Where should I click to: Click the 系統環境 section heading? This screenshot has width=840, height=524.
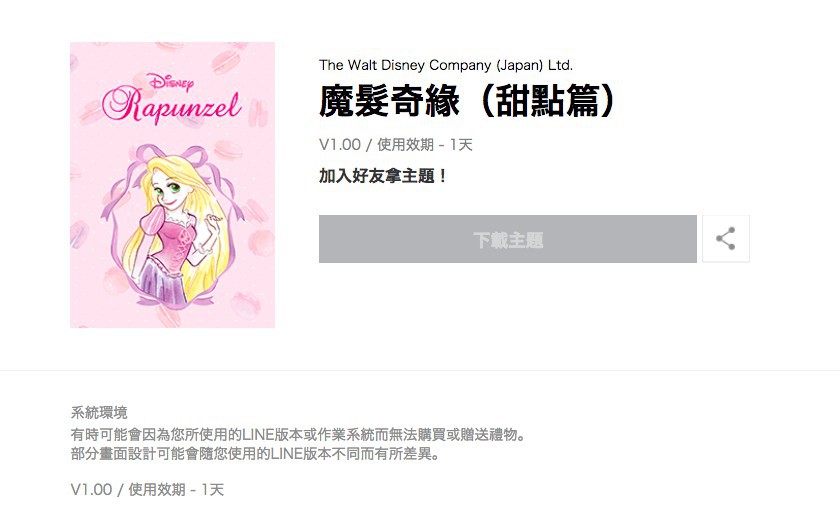pyautogui.click(x=99, y=413)
